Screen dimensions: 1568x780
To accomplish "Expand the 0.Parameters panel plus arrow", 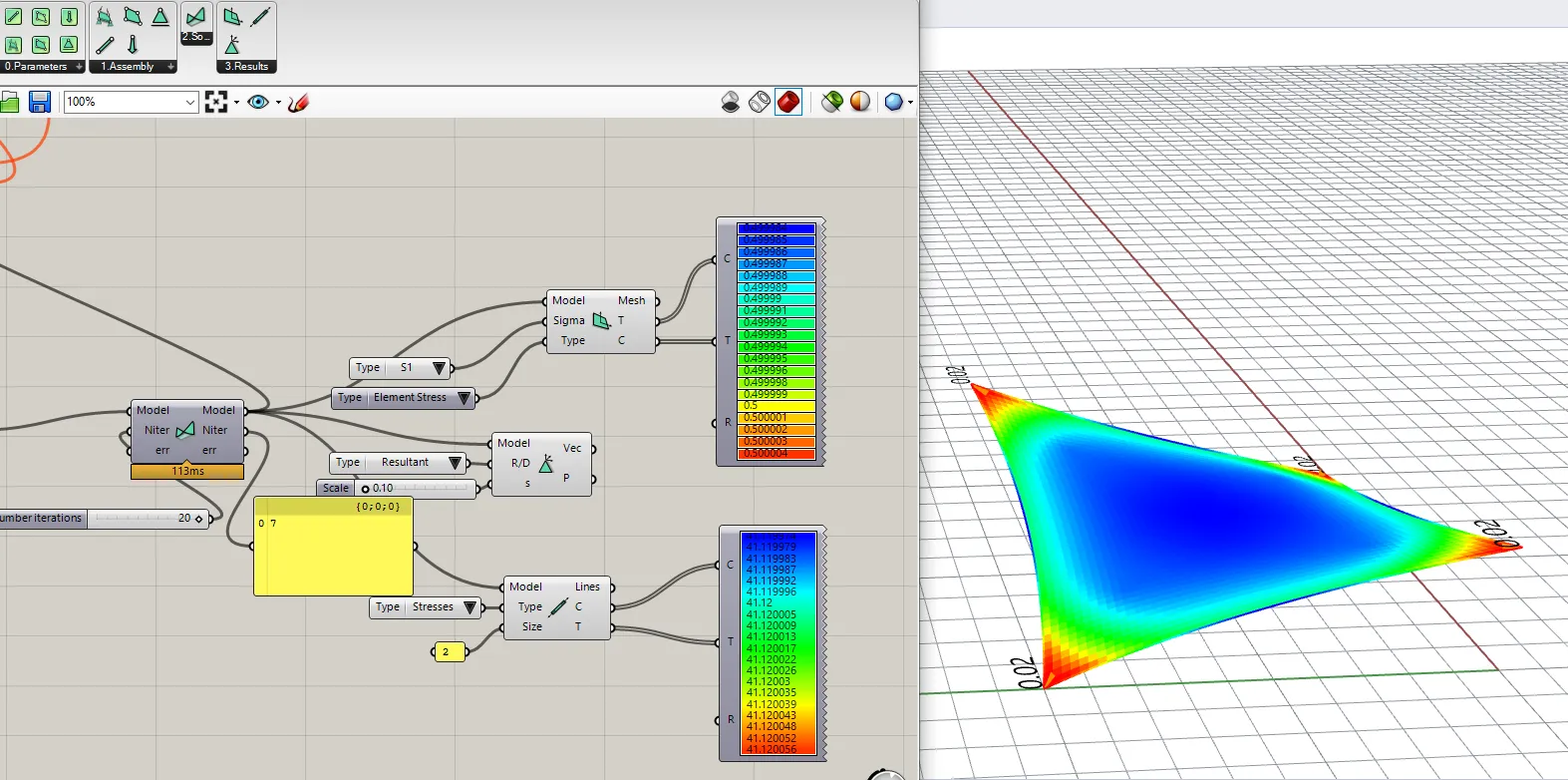I will click(79, 67).
